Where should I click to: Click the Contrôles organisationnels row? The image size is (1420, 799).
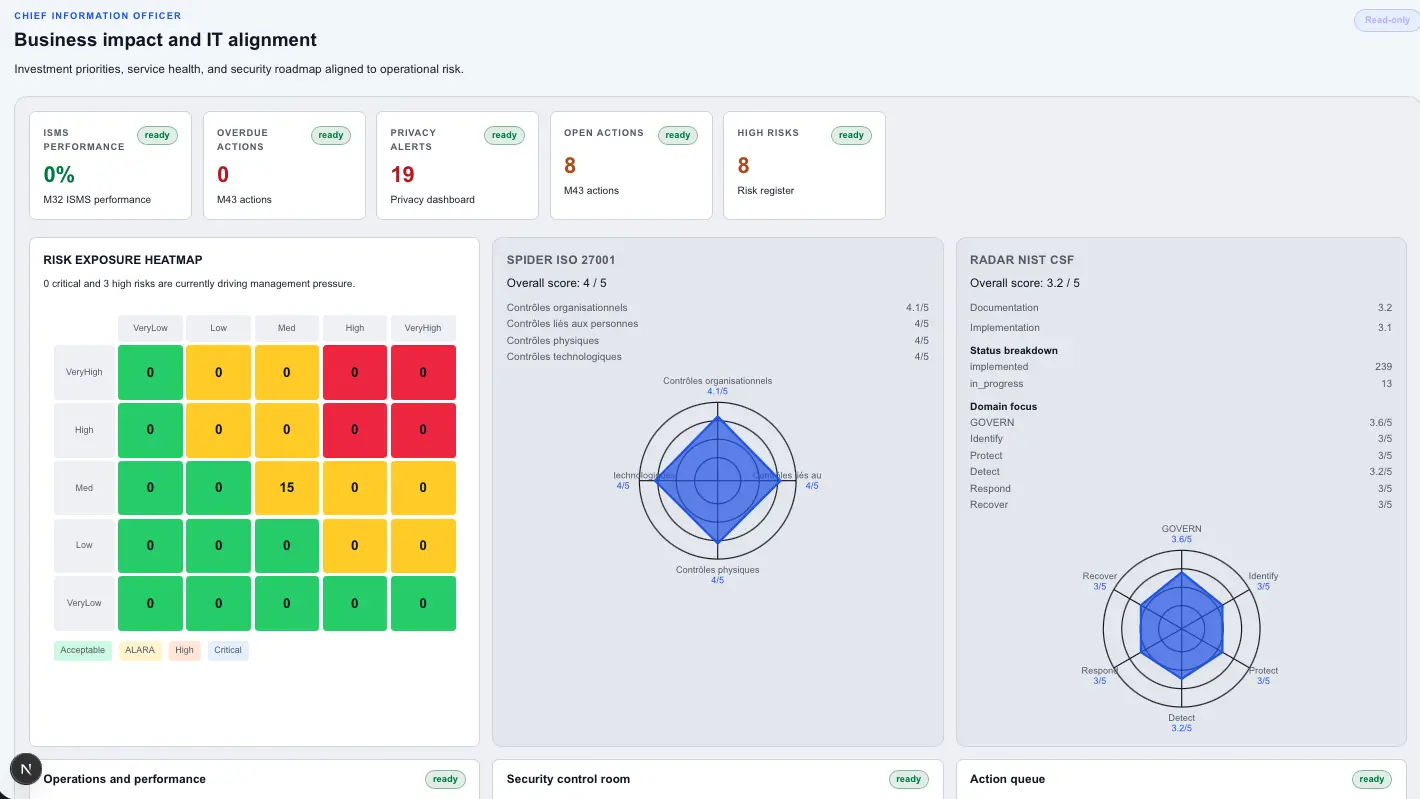click(x=718, y=308)
